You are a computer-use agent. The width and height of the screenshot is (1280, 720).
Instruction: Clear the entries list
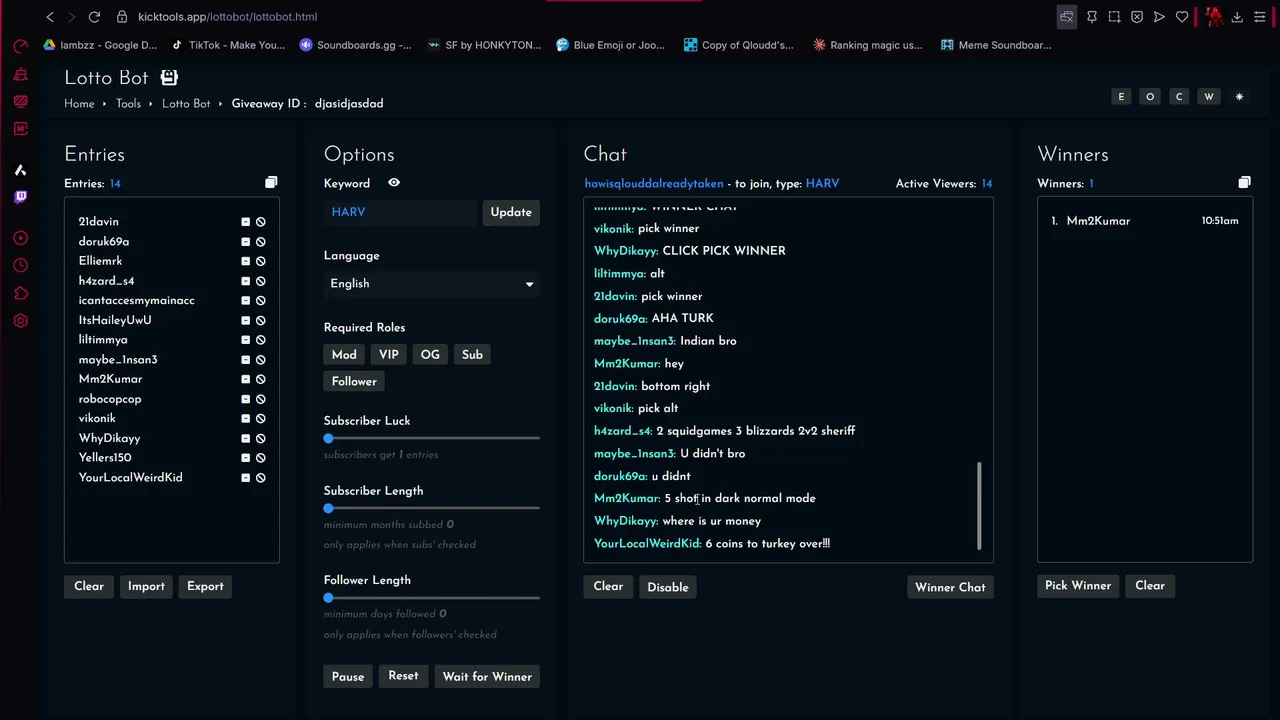tap(89, 587)
